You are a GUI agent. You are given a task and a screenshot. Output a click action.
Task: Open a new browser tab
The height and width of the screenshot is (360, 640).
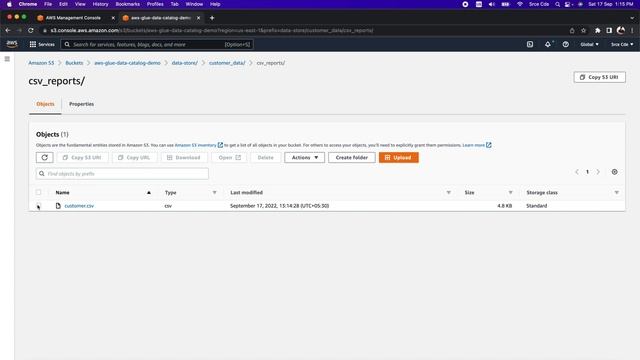[212, 18]
